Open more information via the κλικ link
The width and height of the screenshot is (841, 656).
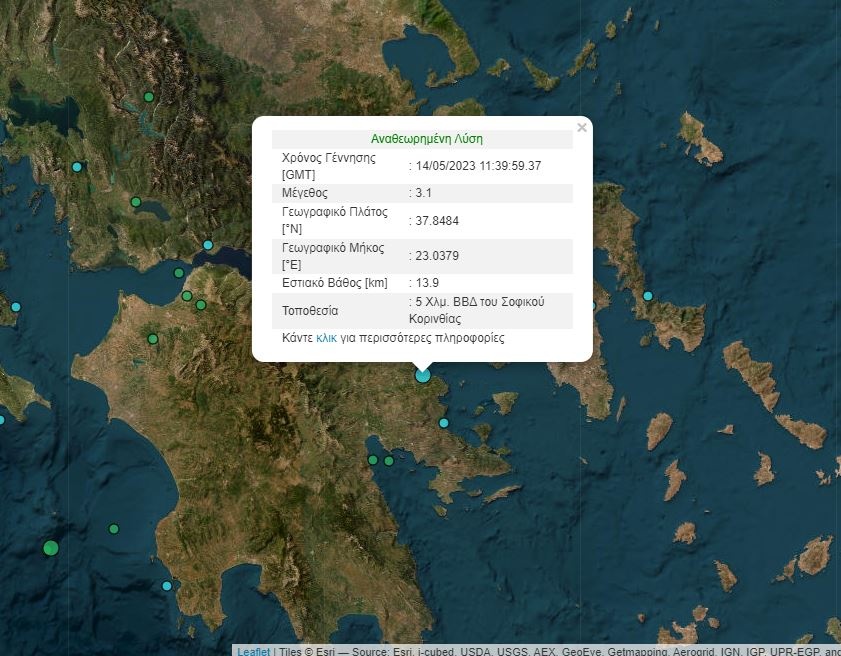point(326,338)
